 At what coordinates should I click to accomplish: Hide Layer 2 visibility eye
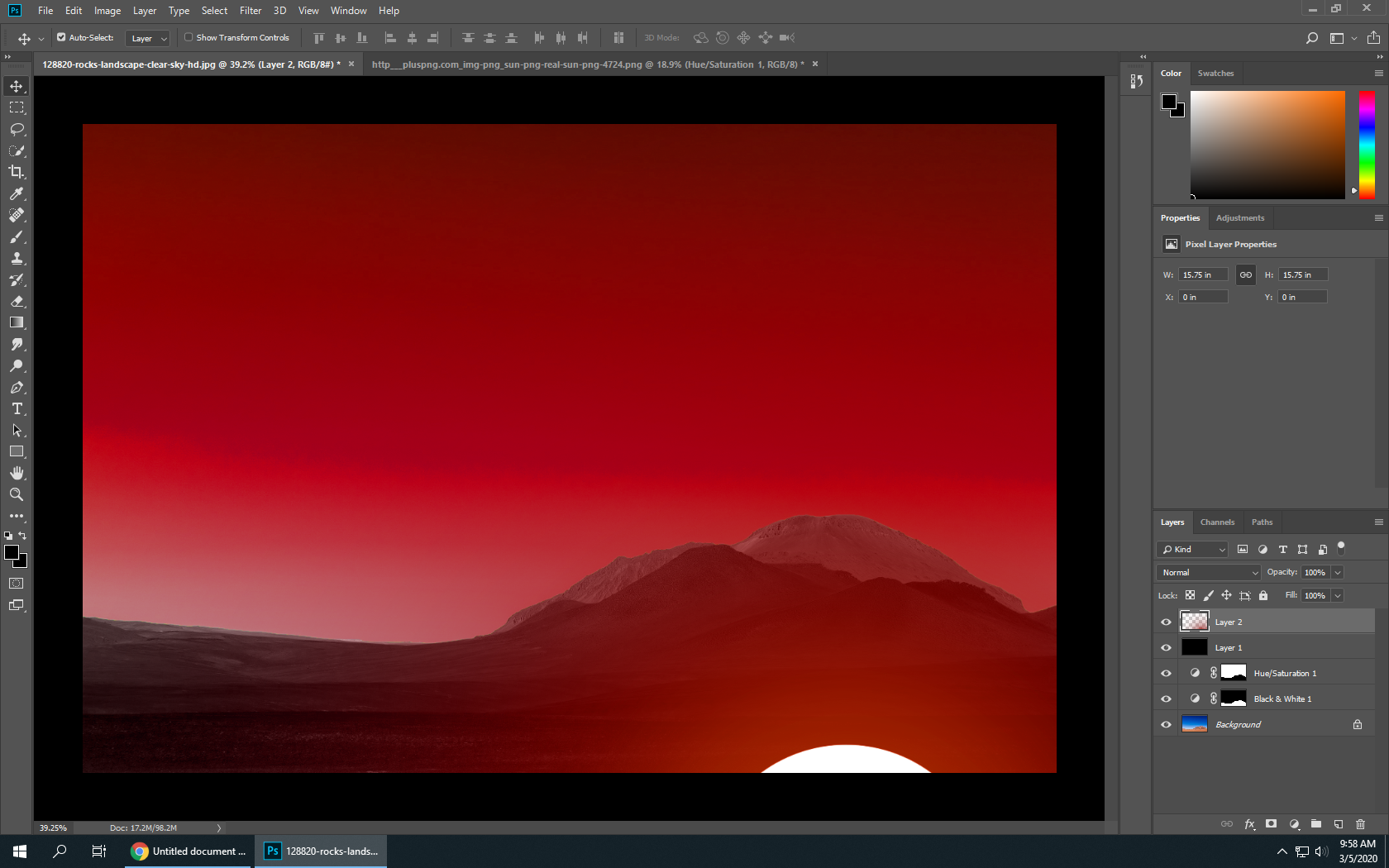click(x=1166, y=622)
